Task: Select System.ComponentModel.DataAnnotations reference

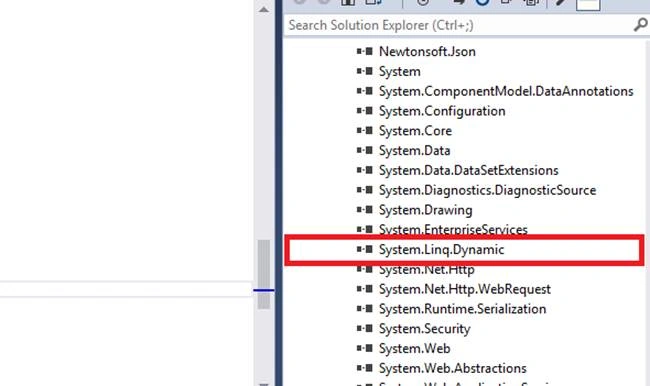Action: (x=506, y=91)
